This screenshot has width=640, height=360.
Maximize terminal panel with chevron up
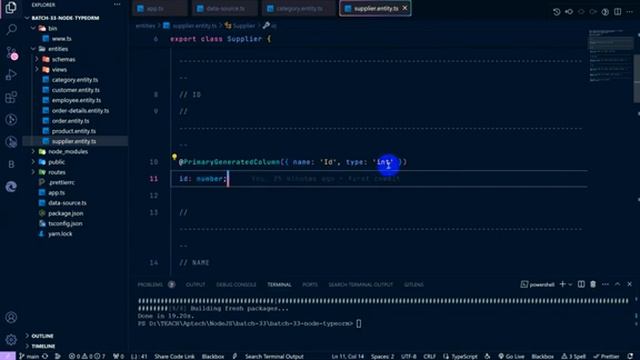pyautogui.click(x=618, y=284)
